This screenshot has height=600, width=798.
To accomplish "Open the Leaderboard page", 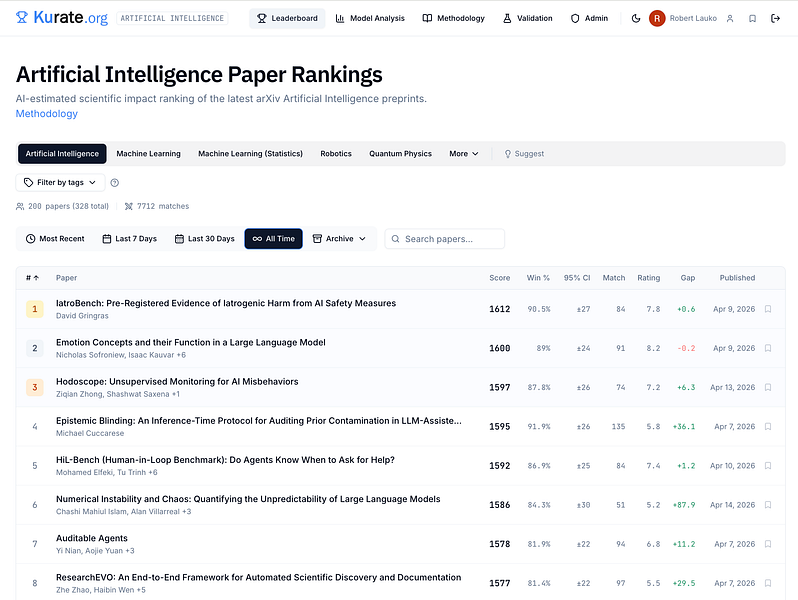I will click(287, 18).
